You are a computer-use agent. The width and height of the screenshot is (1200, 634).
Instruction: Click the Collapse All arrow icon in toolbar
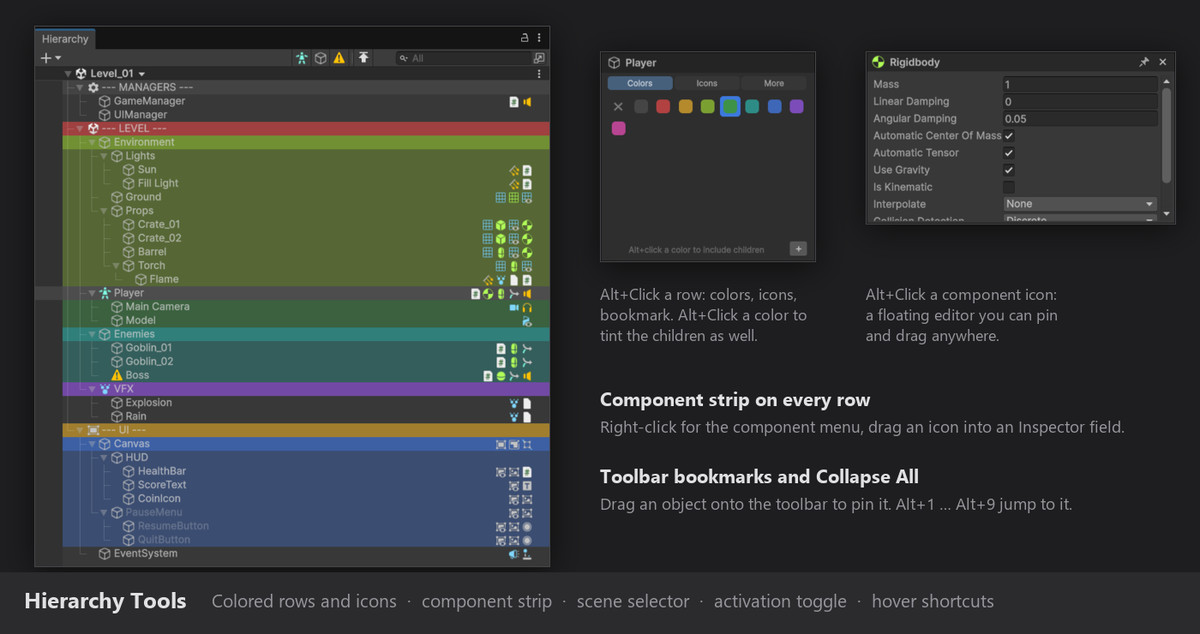[363, 58]
